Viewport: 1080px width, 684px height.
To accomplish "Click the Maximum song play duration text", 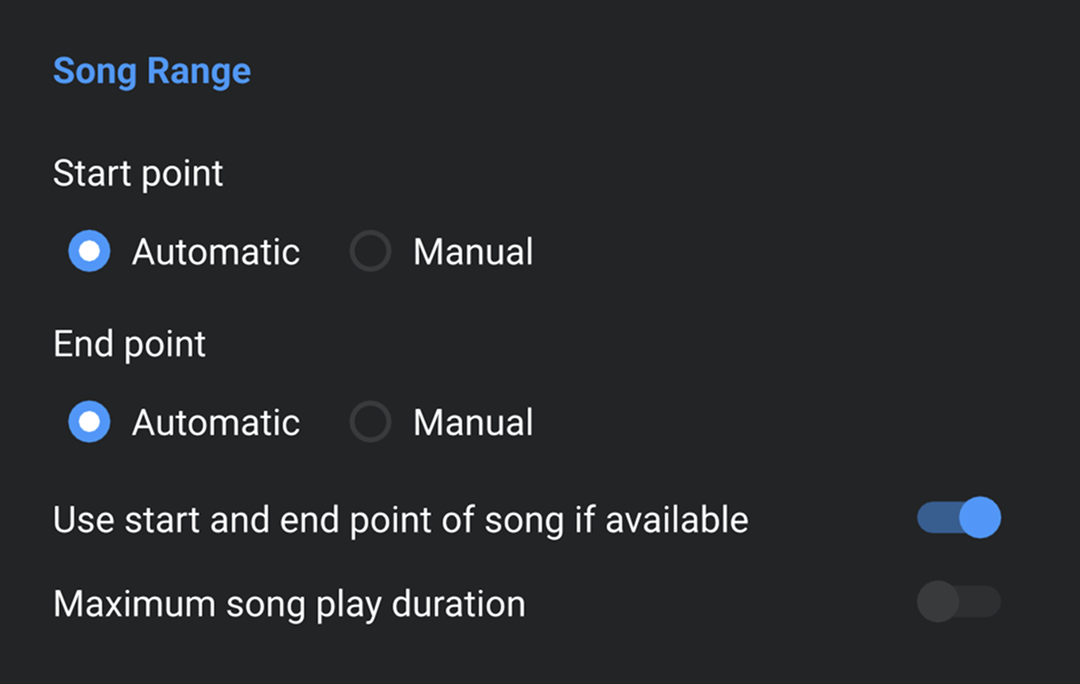I will click(x=289, y=603).
